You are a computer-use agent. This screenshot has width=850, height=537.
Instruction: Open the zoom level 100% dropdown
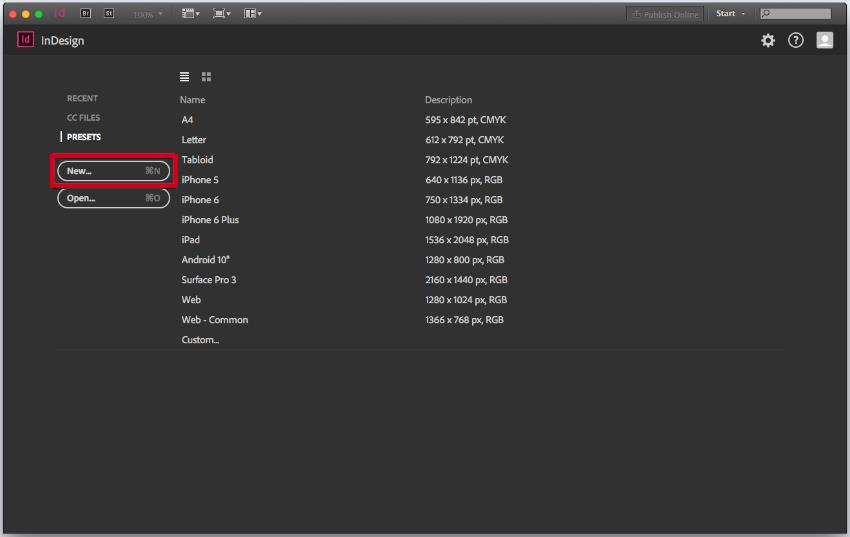(x=147, y=14)
